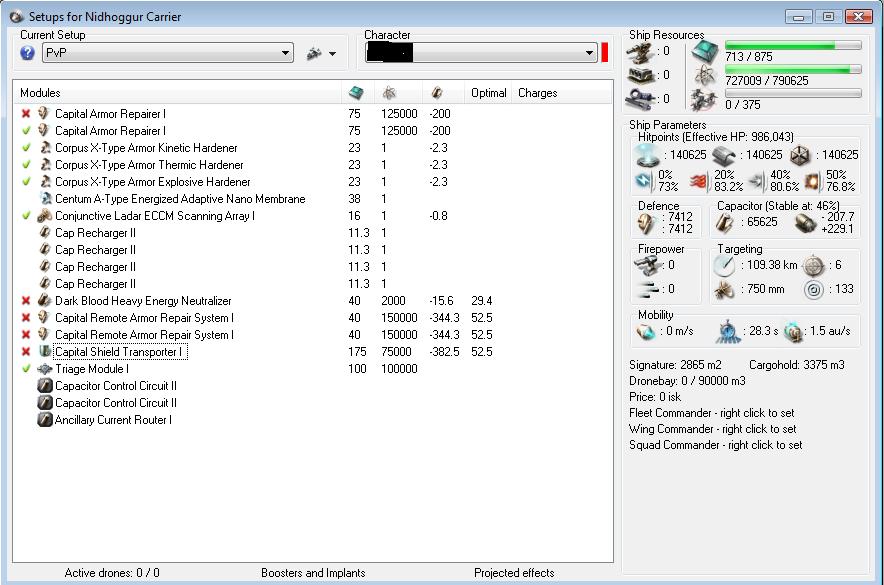Image resolution: width=884 pixels, height=585 pixels.
Task: Click the Conjunctive Ladar ECCM Scanning Array icon
Action: (x=45, y=216)
